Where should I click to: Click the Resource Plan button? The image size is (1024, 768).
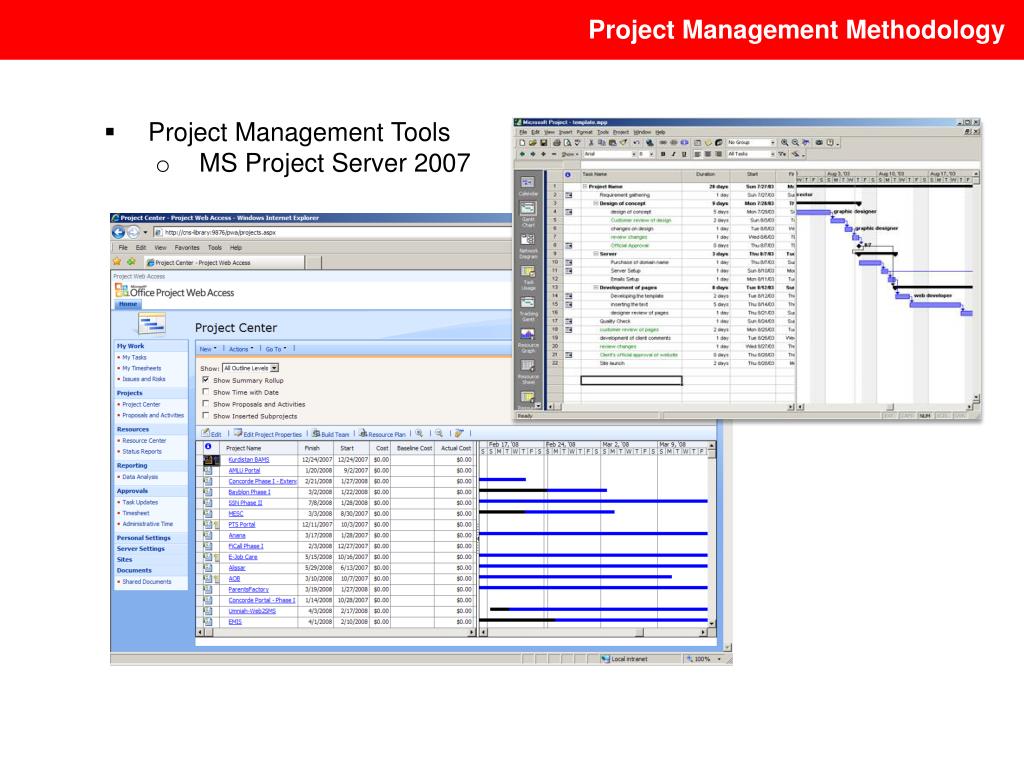(382, 434)
